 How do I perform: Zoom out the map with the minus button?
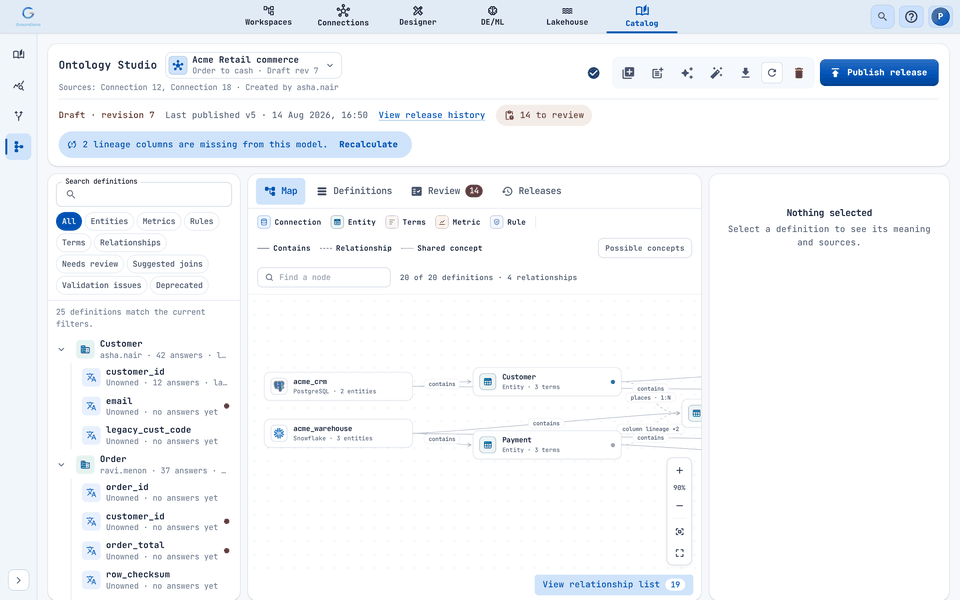tap(679, 506)
